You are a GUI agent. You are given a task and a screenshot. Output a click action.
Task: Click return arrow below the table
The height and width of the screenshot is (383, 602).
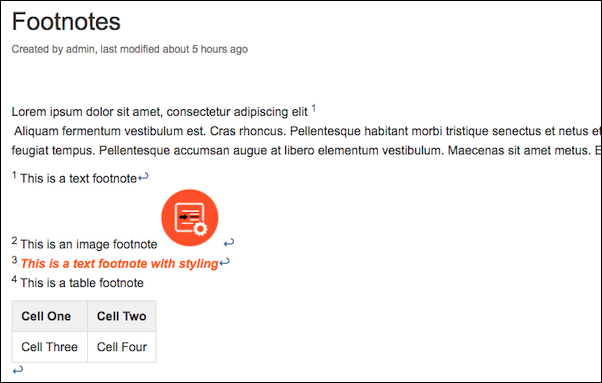click(x=18, y=370)
